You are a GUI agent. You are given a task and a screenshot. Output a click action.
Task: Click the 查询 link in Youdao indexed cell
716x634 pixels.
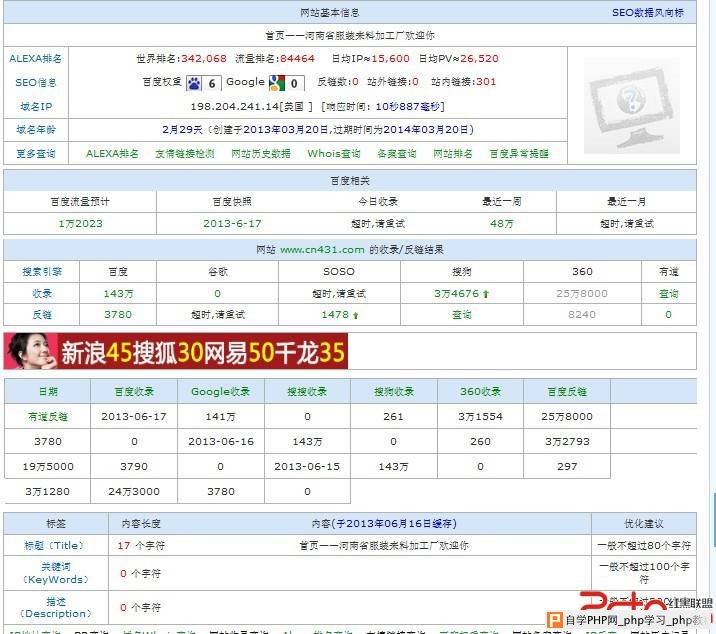(x=669, y=294)
